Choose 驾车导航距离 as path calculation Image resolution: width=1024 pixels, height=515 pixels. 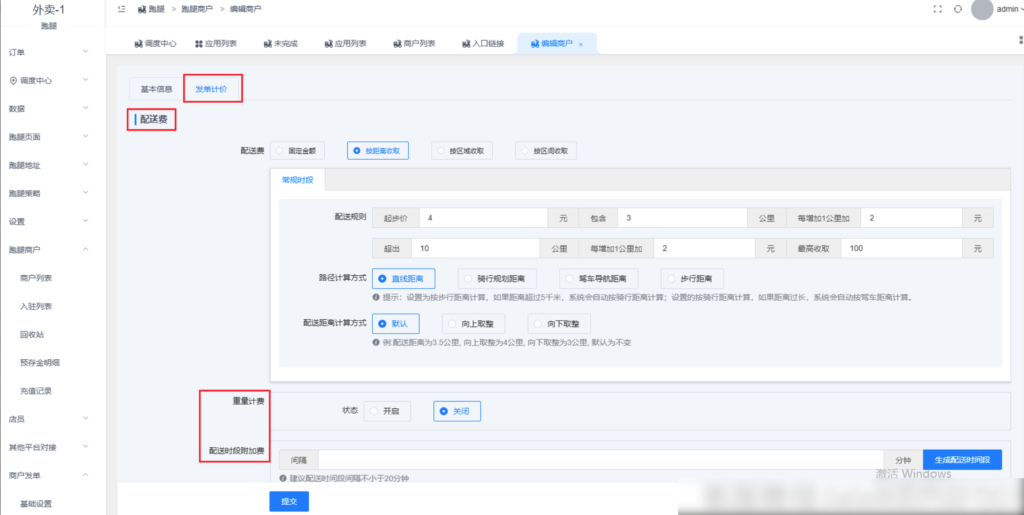pyautogui.click(x=598, y=279)
